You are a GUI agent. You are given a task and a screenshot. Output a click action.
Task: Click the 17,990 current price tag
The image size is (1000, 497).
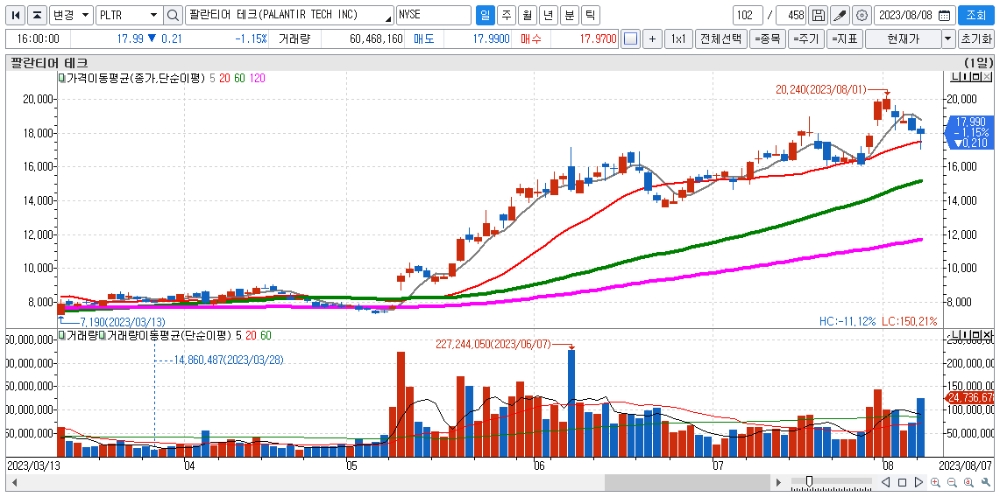click(970, 131)
